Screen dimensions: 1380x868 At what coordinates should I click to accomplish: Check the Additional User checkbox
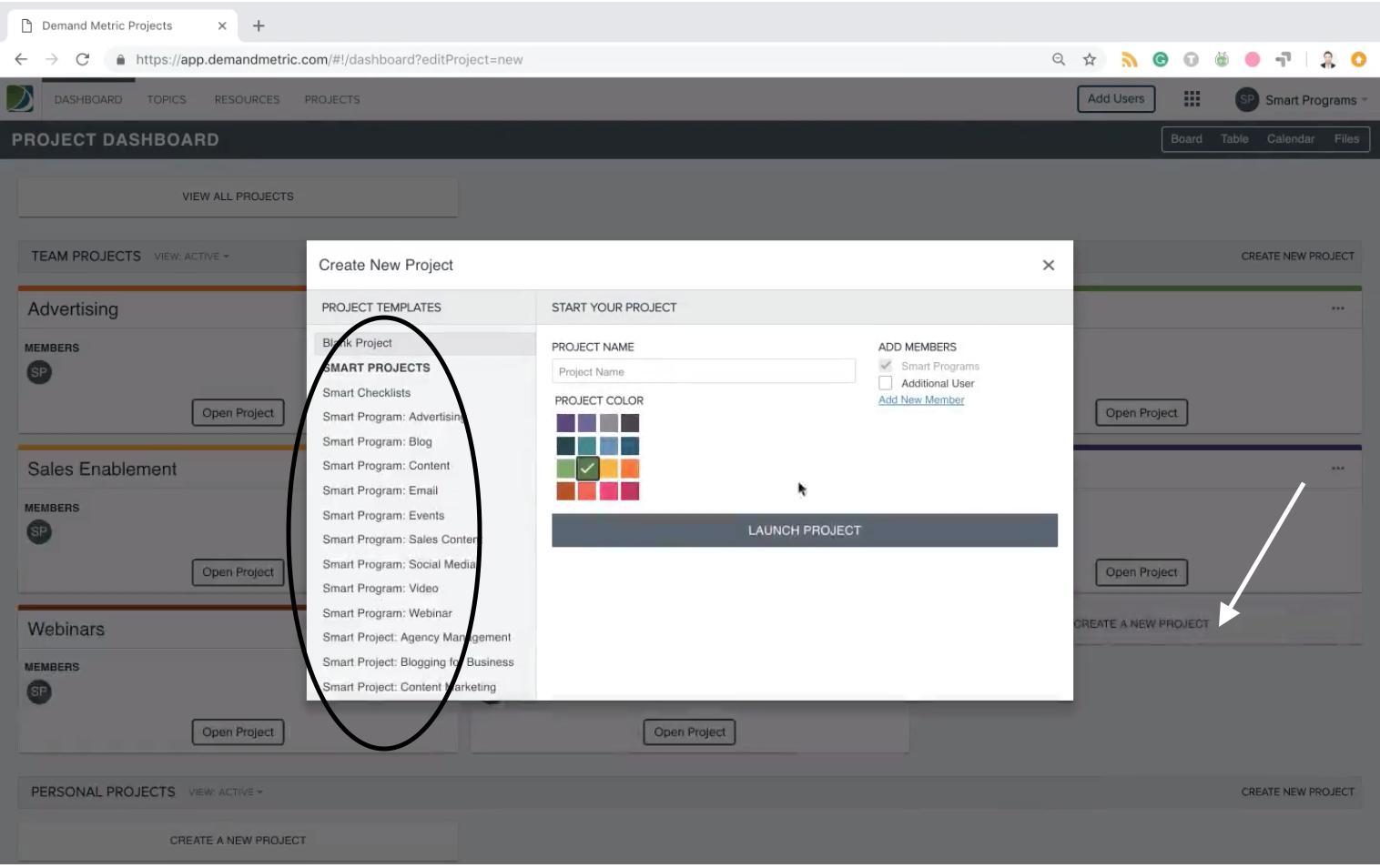(x=886, y=383)
